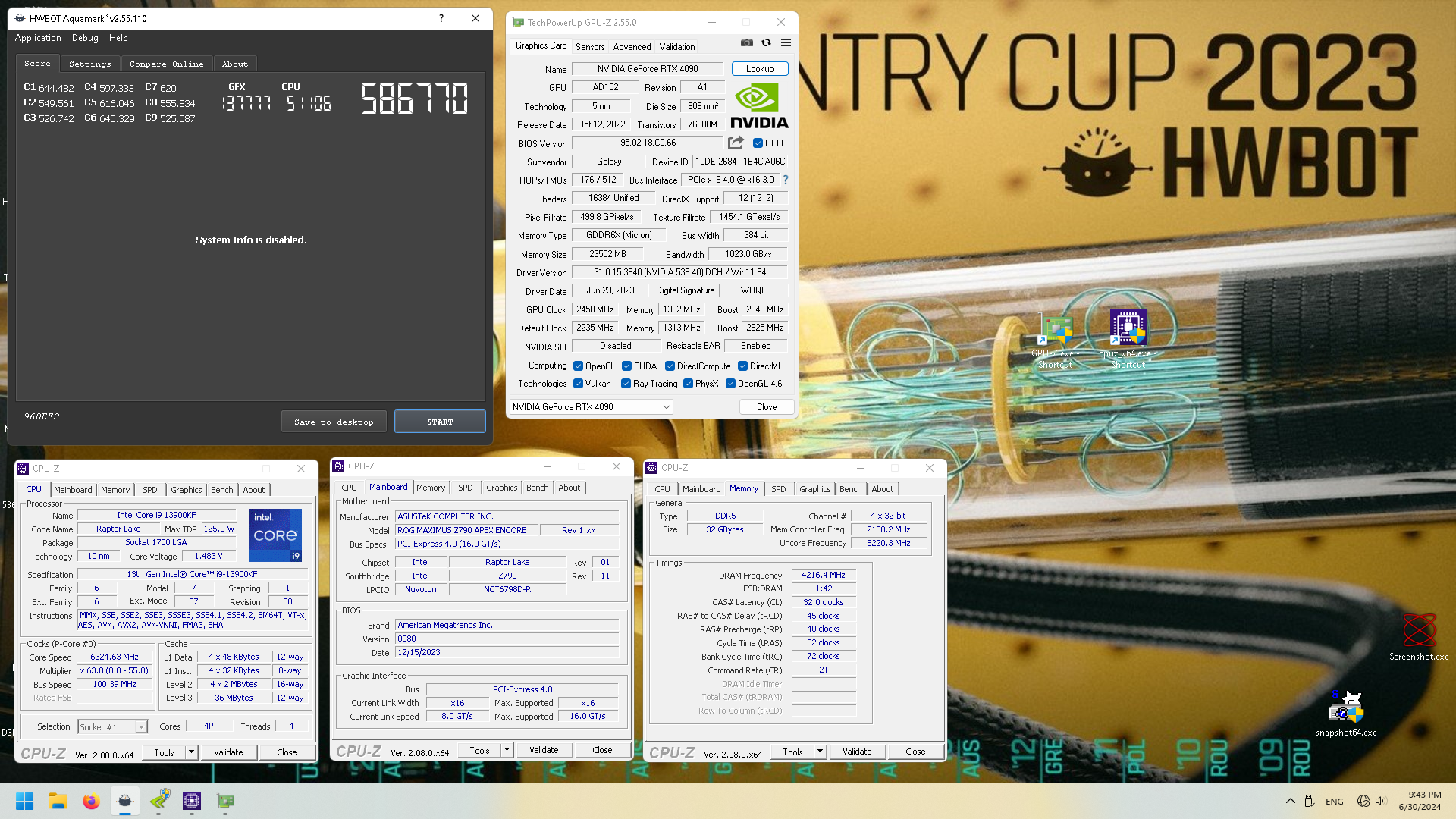Toggle PhysX checkbox

(x=688, y=384)
